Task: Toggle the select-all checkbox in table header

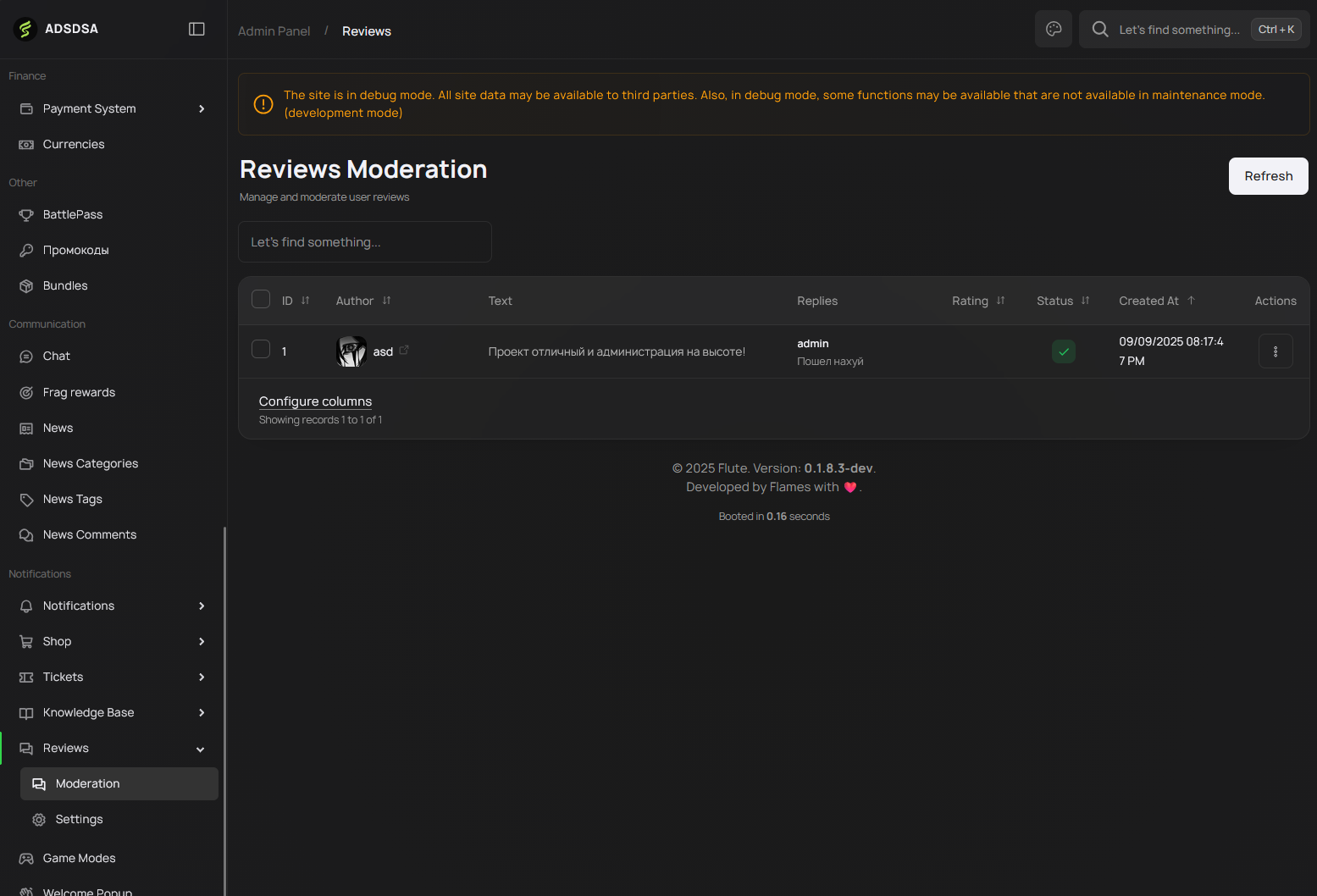Action: (x=260, y=299)
